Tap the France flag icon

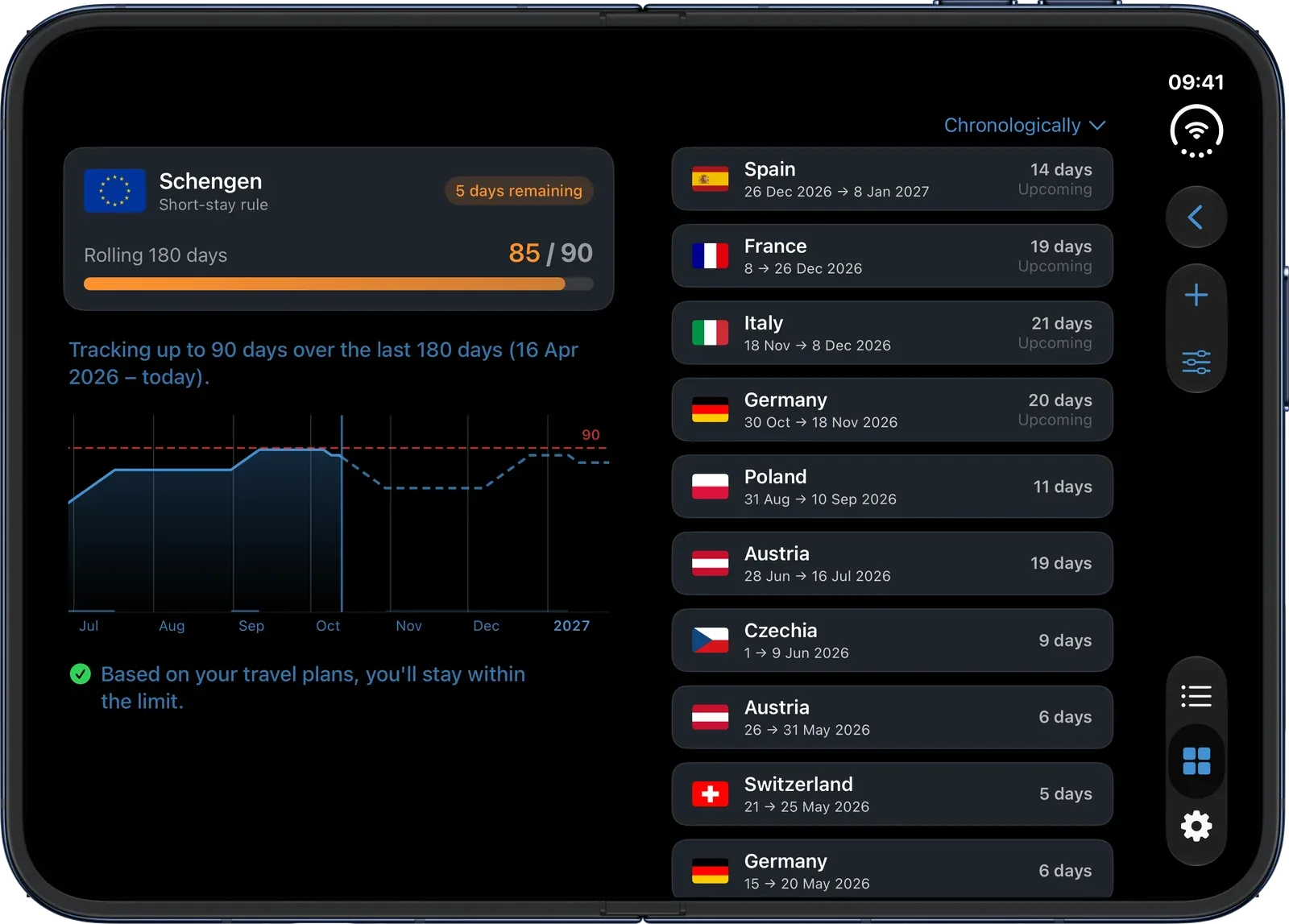(710, 255)
